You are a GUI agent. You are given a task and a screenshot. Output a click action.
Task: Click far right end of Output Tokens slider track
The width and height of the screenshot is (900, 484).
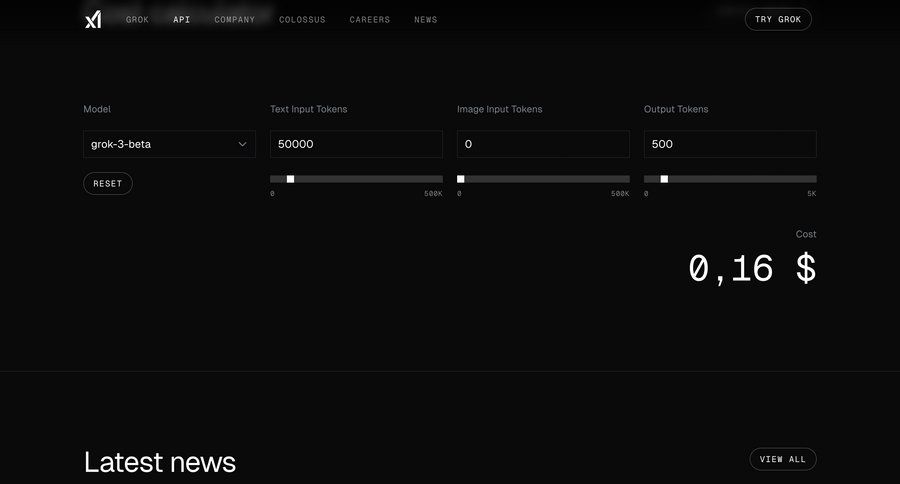(814, 179)
